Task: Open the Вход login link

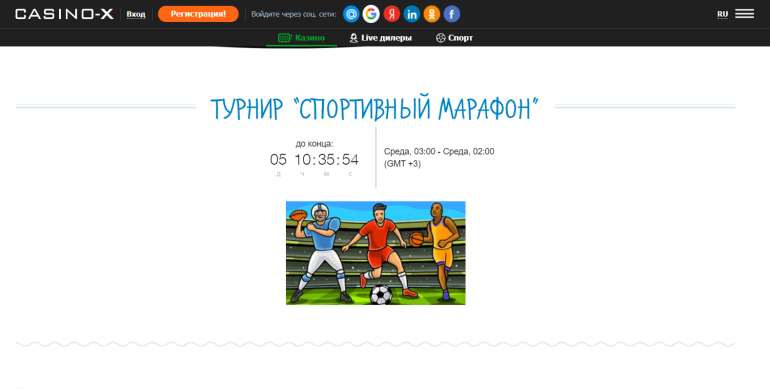Action: [x=136, y=14]
